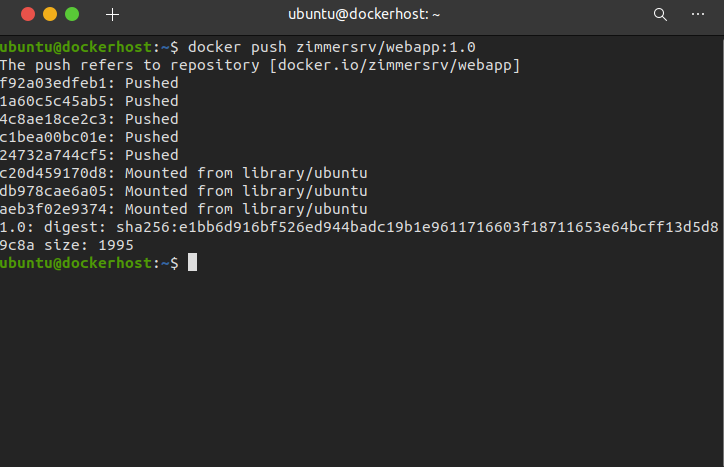Select the 4c8ae18ce2c3 layer hash
Viewport: 724px width, 467px height.
[x=54, y=119]
